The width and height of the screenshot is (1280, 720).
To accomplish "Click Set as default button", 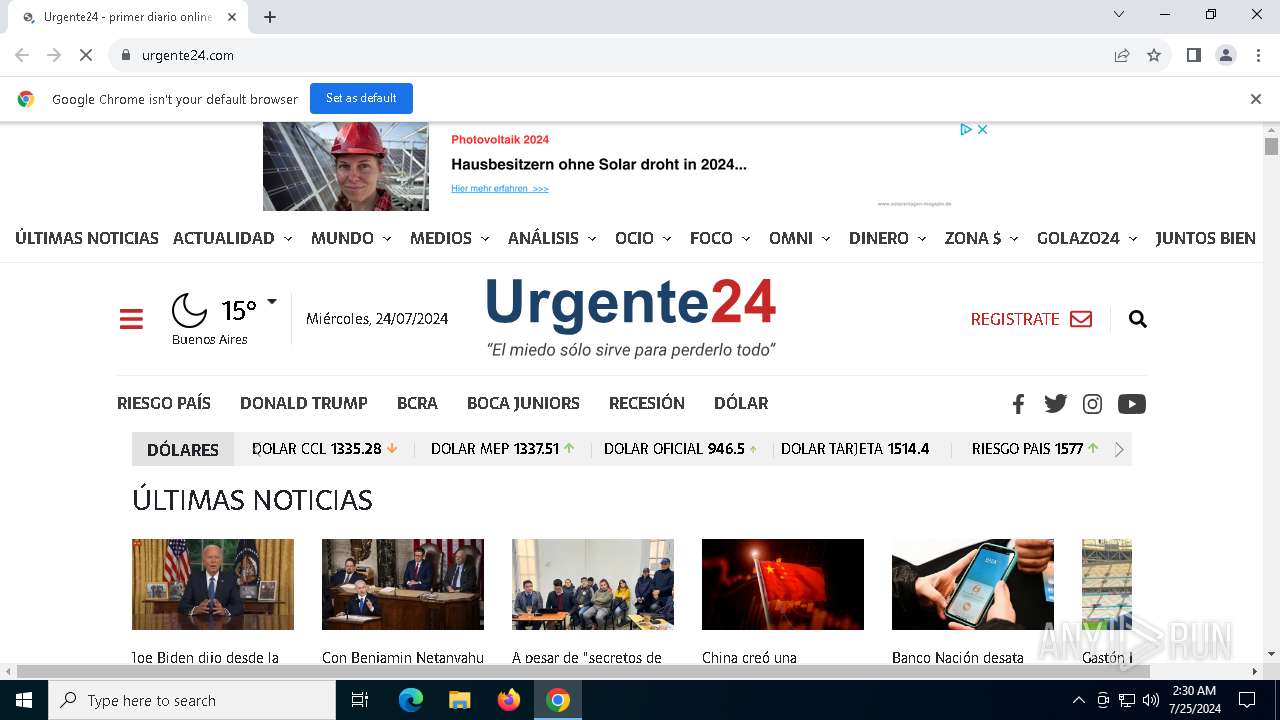I will pyautogui.click(x=361, y=98).
